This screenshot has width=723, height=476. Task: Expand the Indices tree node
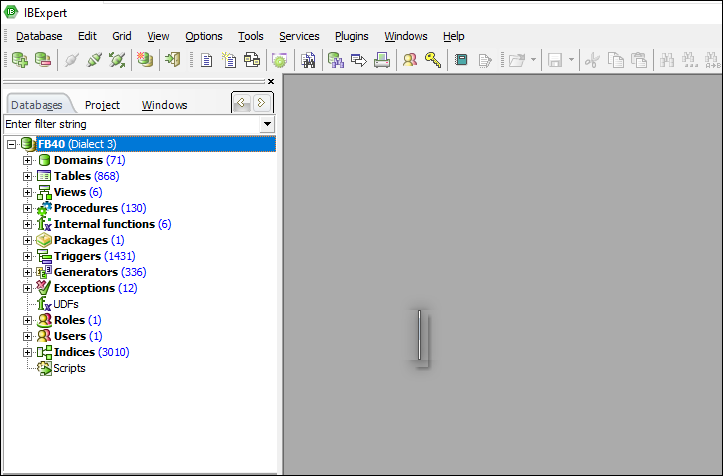click(27, 352)
